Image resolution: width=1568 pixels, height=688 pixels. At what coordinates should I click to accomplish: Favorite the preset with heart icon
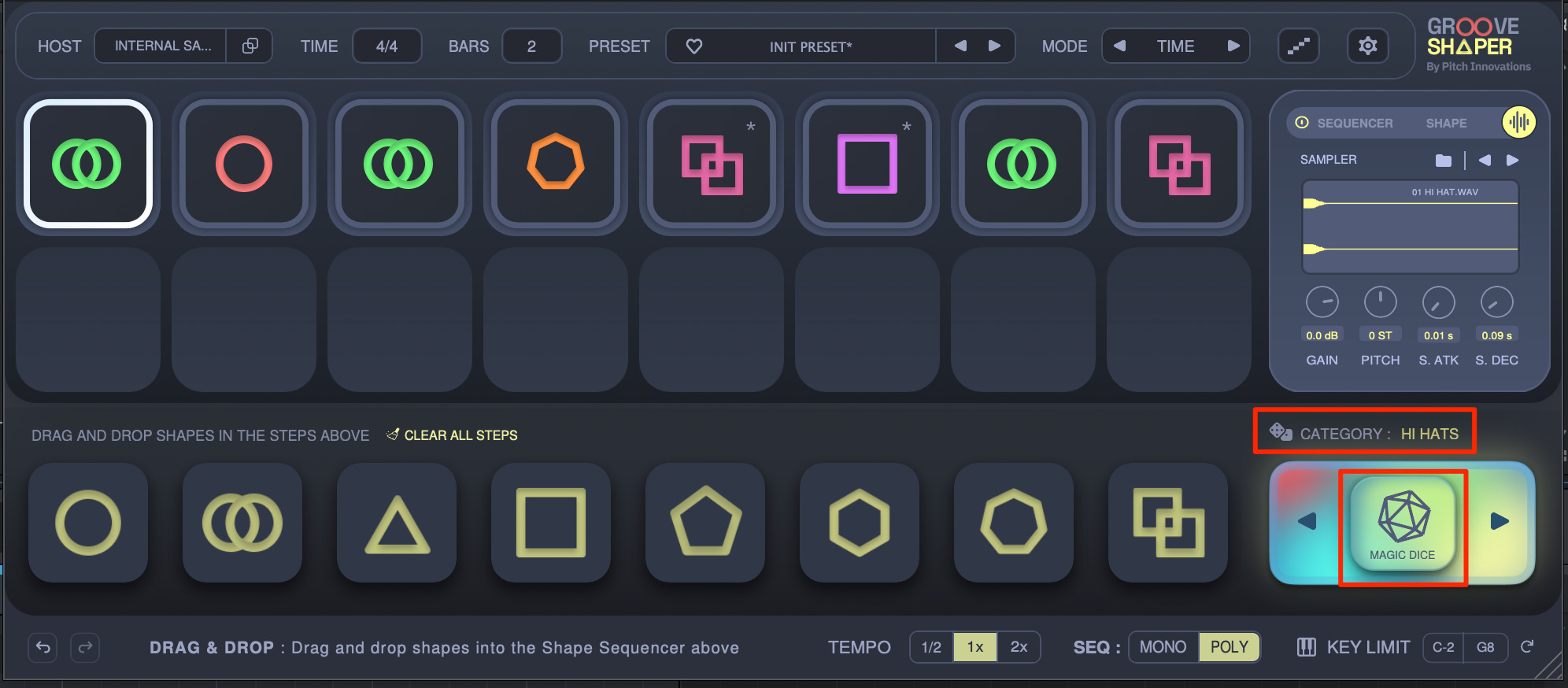pyautogui.click(x=693, y=46)
